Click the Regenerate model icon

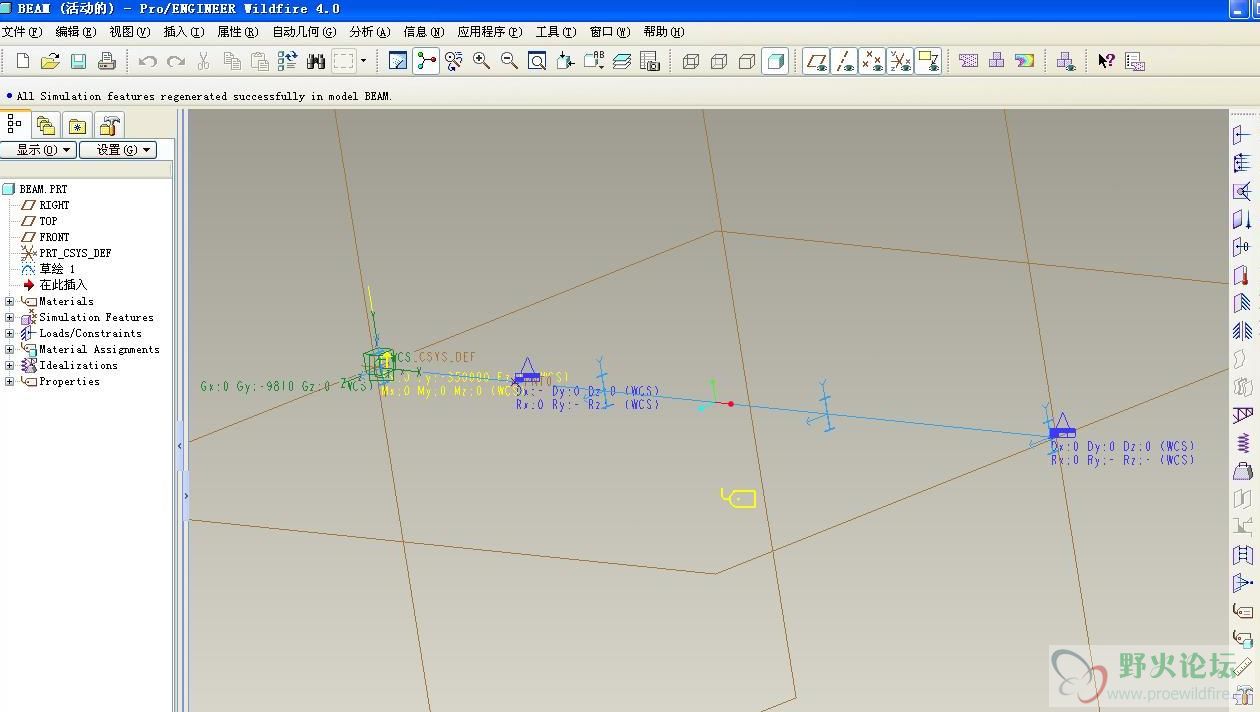pos(288,62)
